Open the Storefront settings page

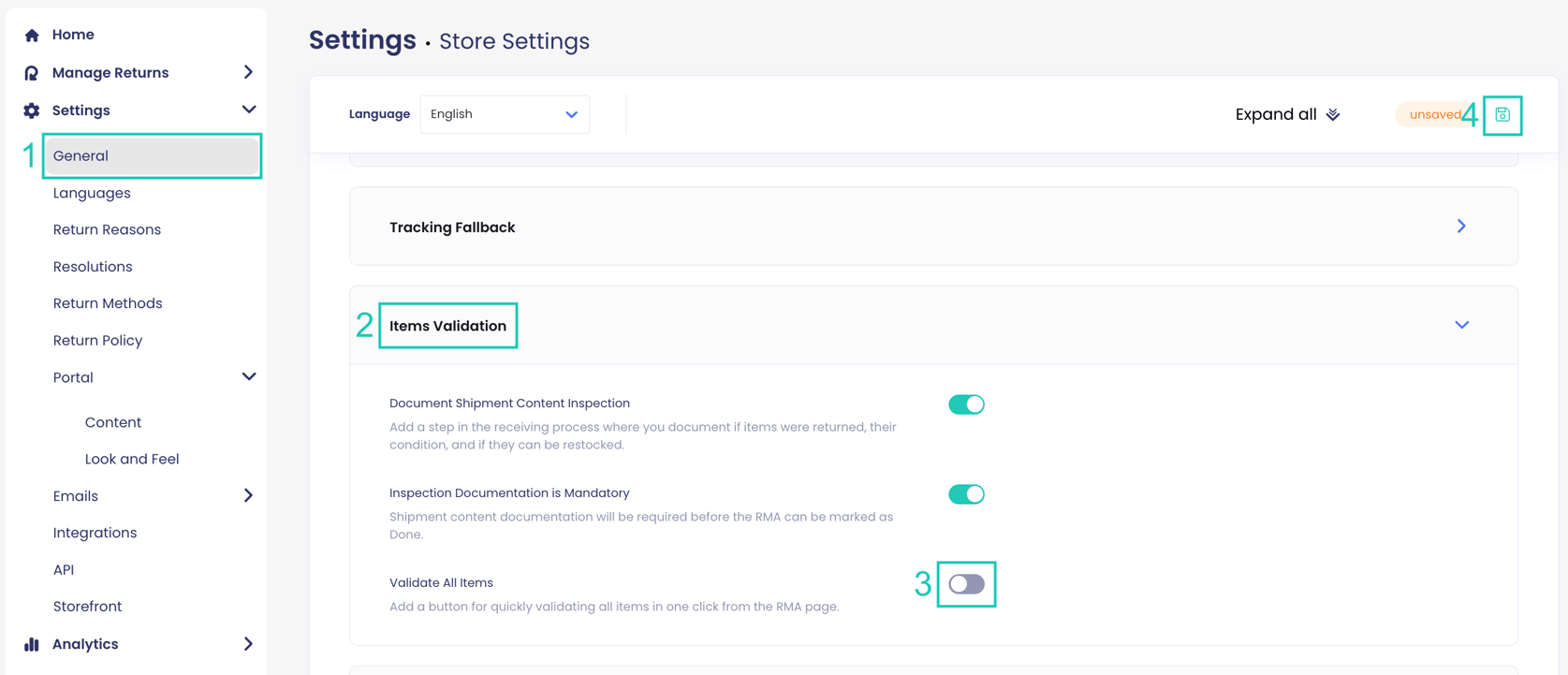coord(87,607)
